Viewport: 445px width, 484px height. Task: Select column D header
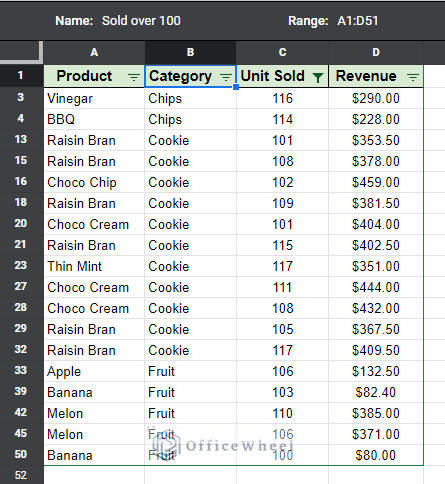coord(376,52)
